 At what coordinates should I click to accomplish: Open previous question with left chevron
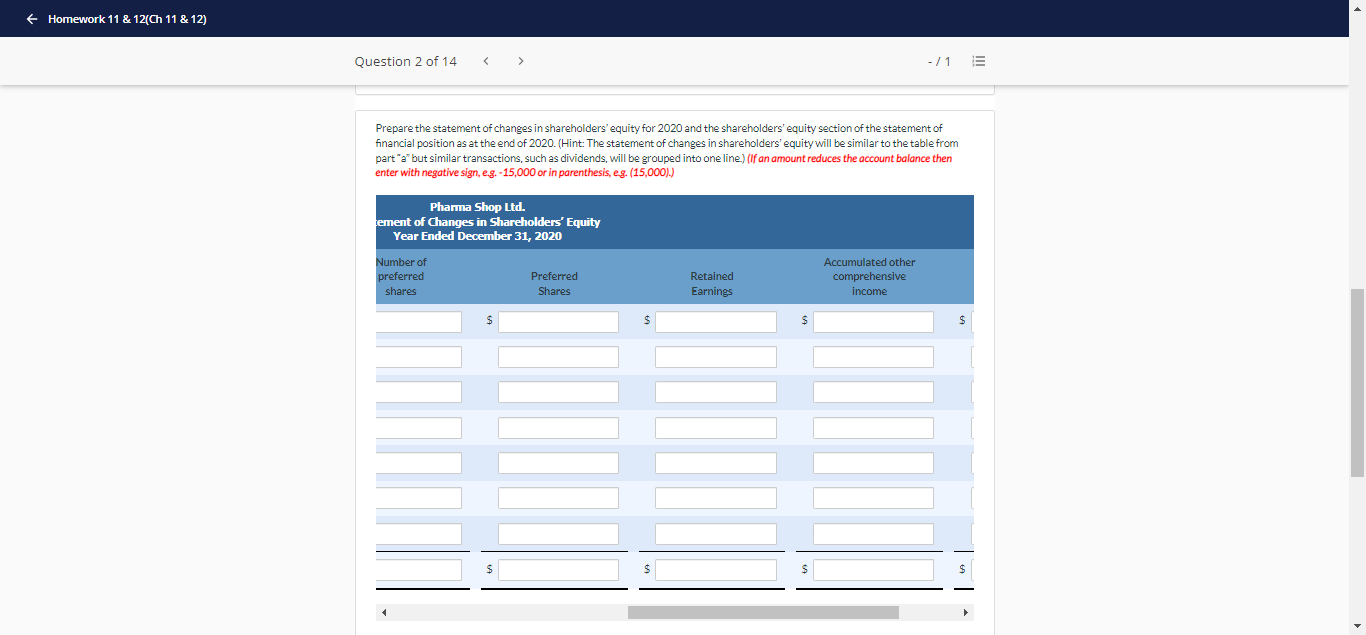point(486,61)
